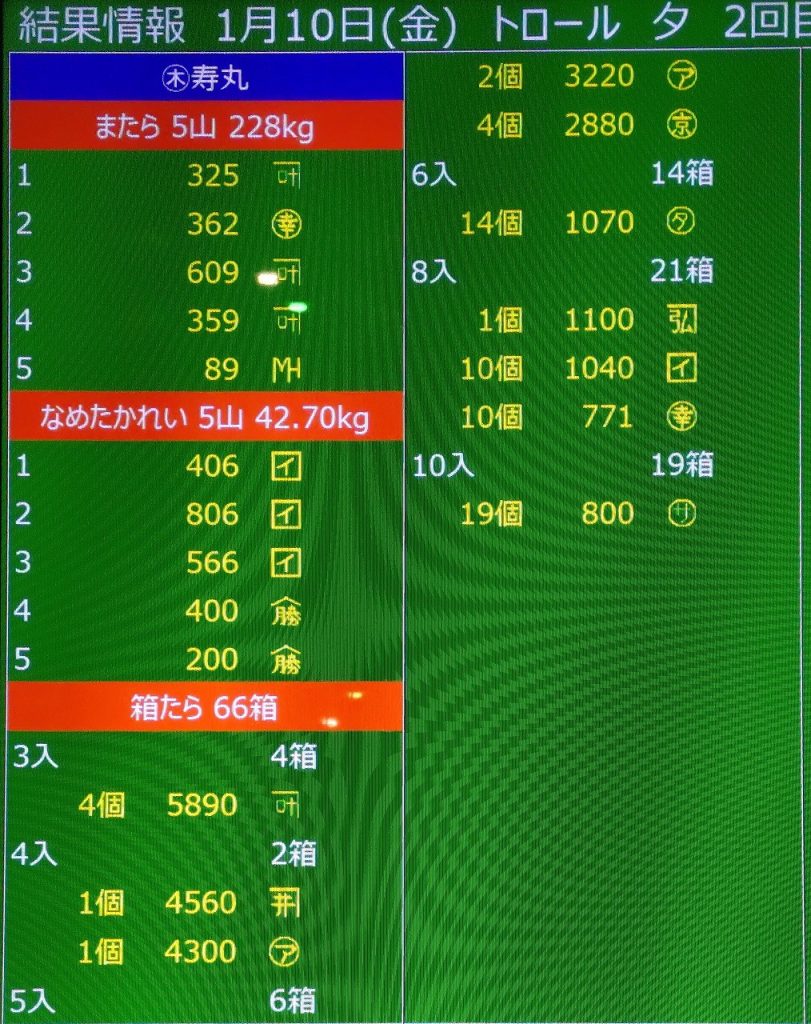The height and width of the screenshot is (1024, 811).
Task: Click the buyer mark next to price 89
Action: tap(286, 370)
